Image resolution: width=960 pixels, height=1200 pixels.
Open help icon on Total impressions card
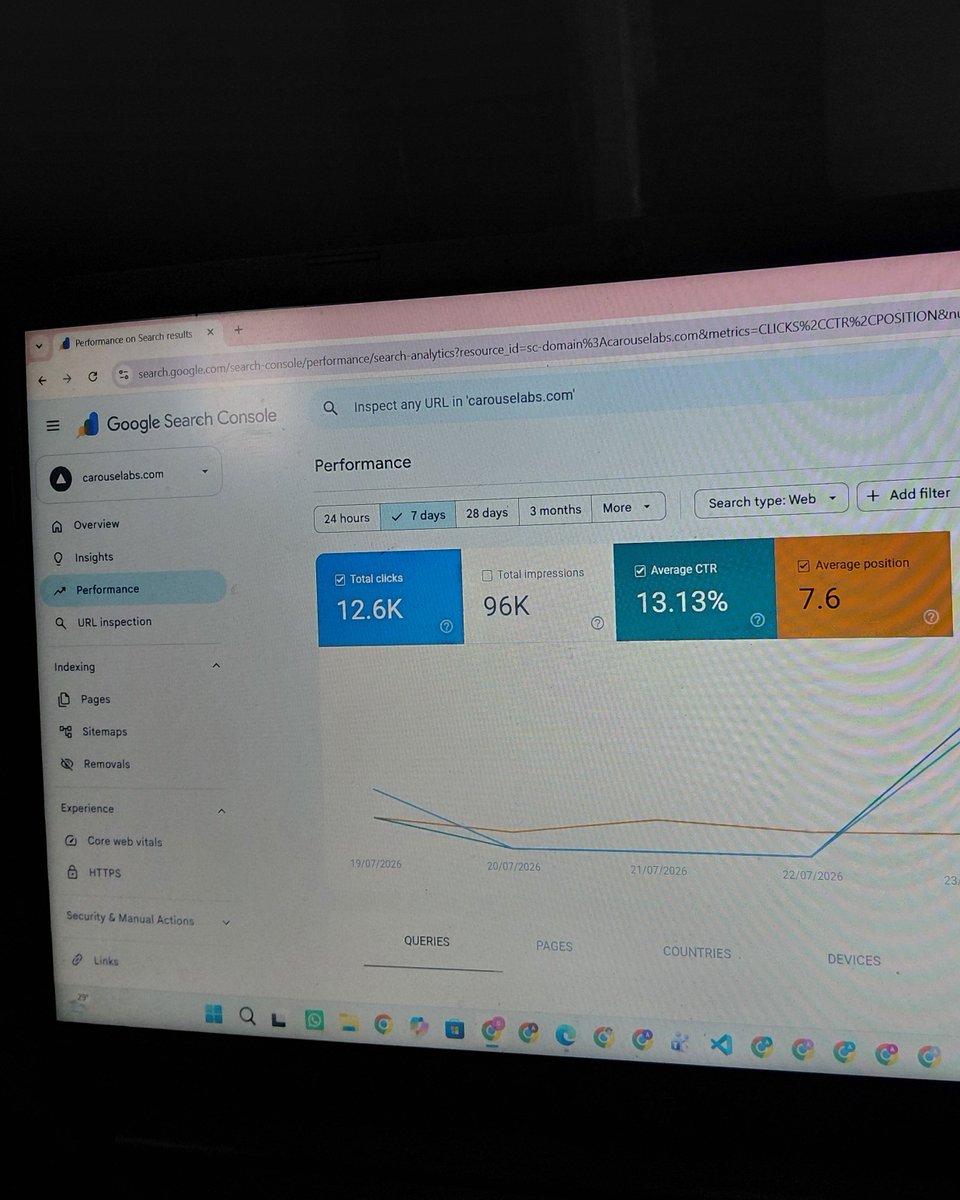(x=597, y=622)
